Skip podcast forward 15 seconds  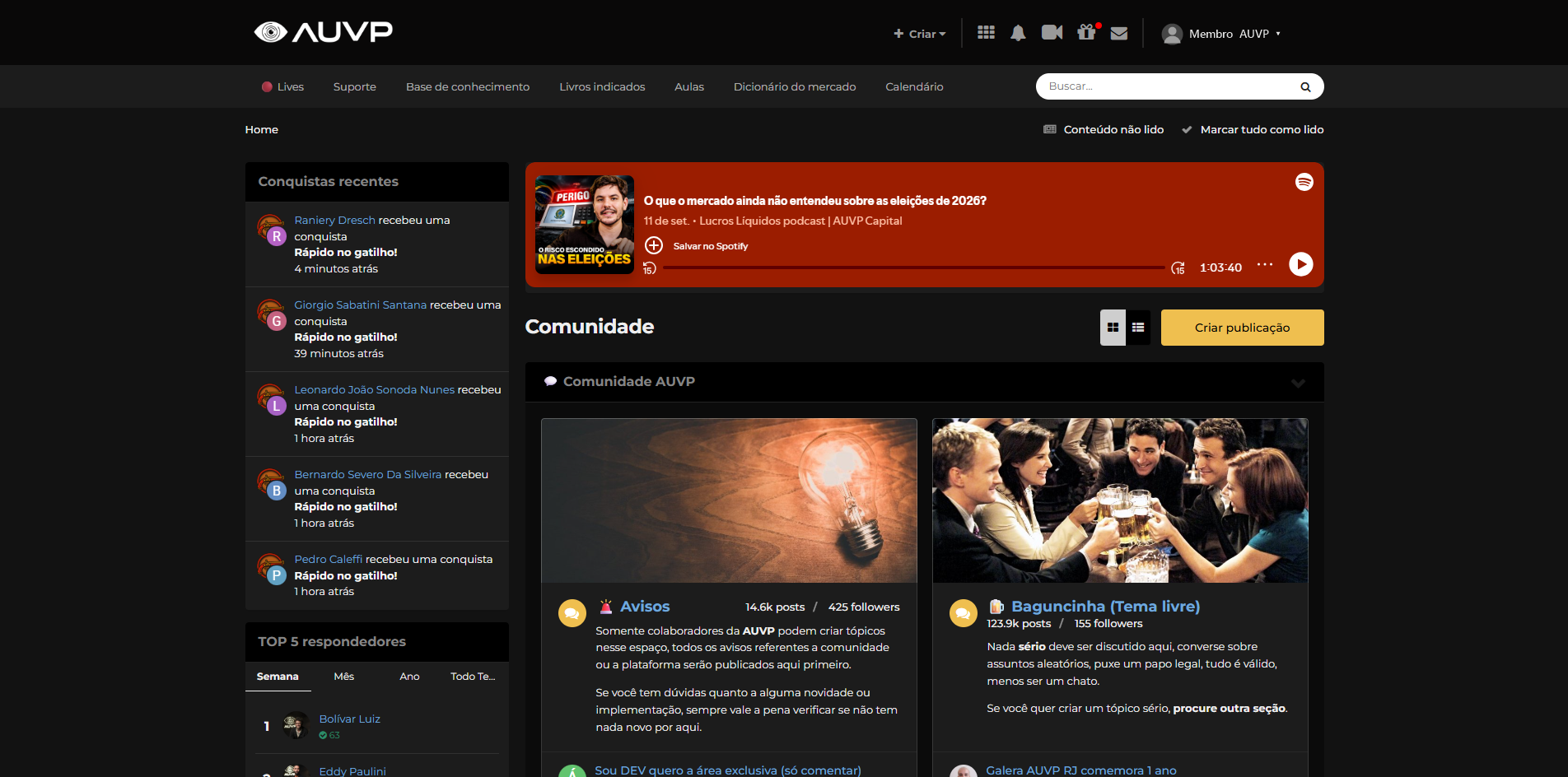click(x=1178, y=268)
